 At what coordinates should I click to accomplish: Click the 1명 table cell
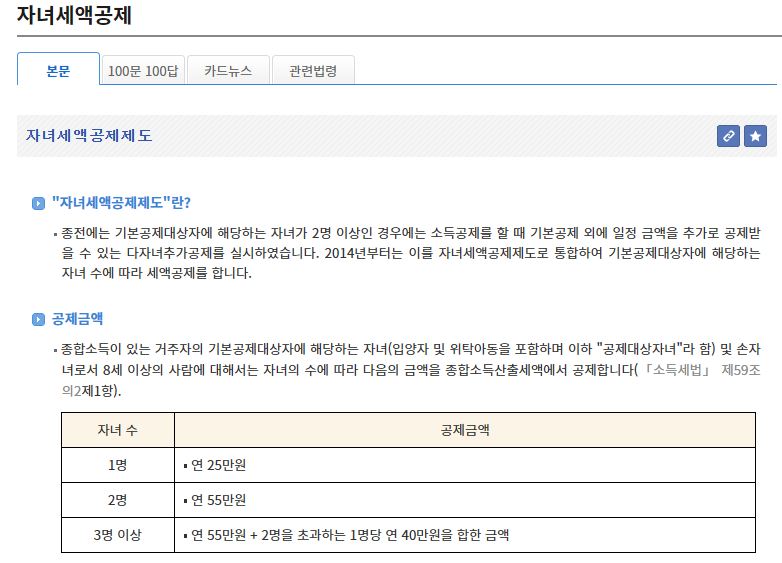click(118, 465)
